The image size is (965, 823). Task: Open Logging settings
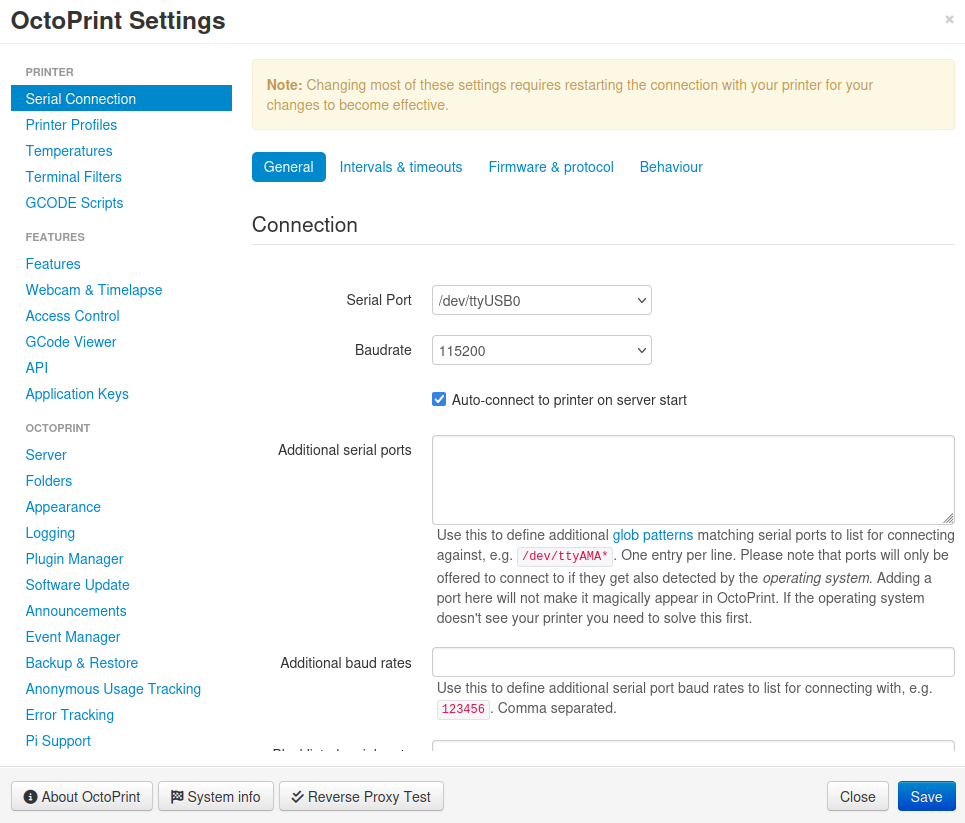50,533
